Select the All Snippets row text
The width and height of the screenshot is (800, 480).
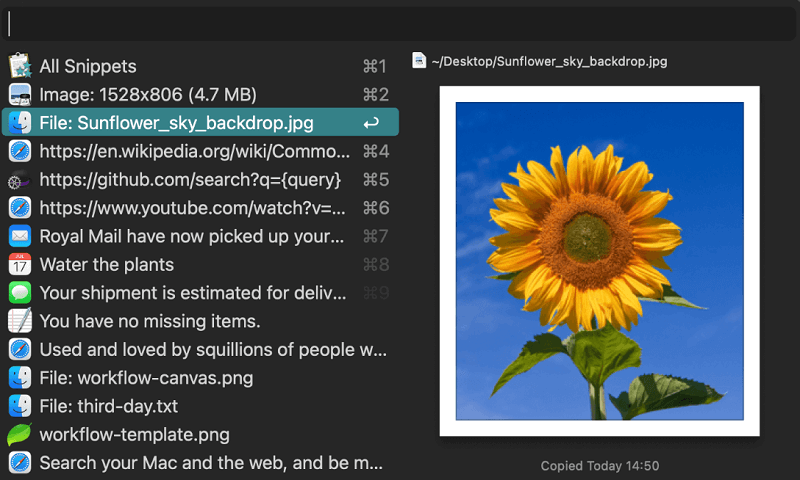[88, 66]
